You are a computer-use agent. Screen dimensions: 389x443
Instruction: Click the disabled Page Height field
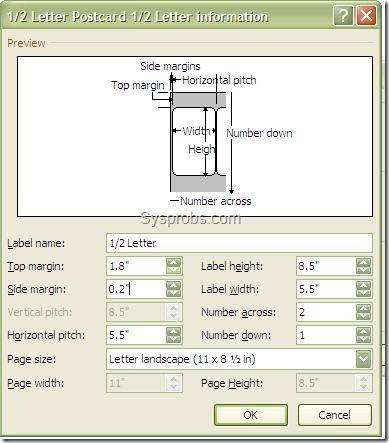(x=334, y=383)
